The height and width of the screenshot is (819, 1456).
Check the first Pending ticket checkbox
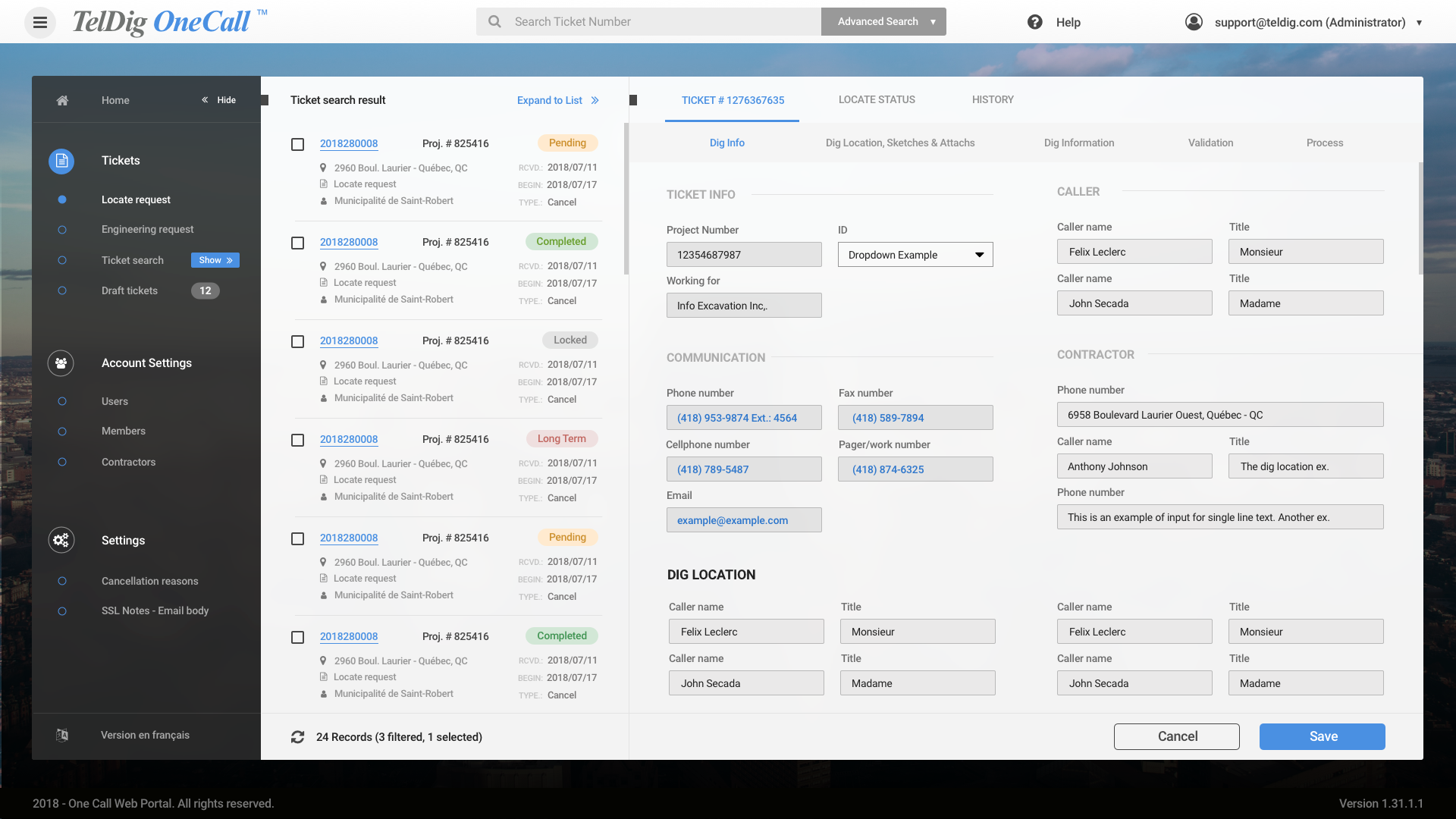coord(298,144)
